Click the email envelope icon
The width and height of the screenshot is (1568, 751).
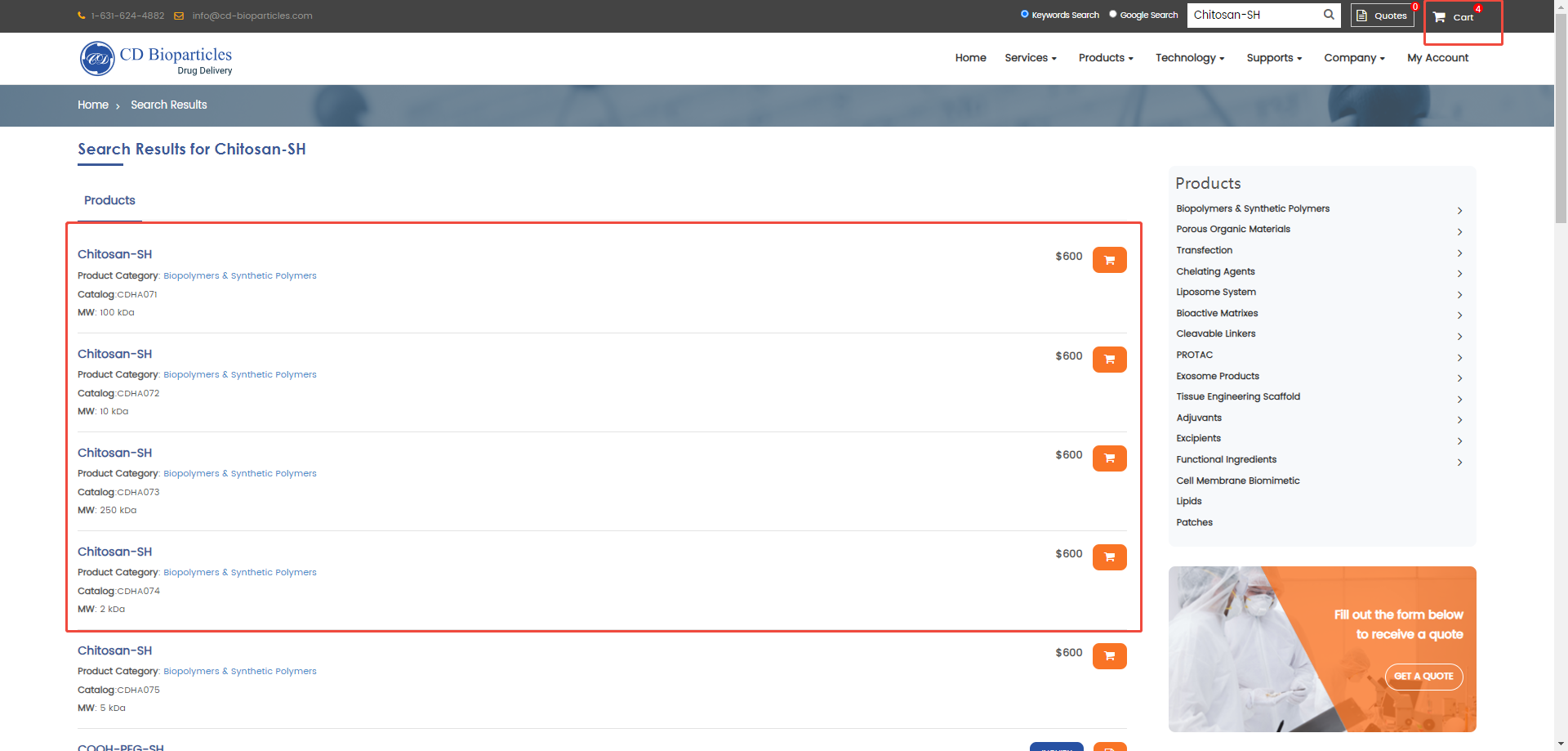pos(179,16)
